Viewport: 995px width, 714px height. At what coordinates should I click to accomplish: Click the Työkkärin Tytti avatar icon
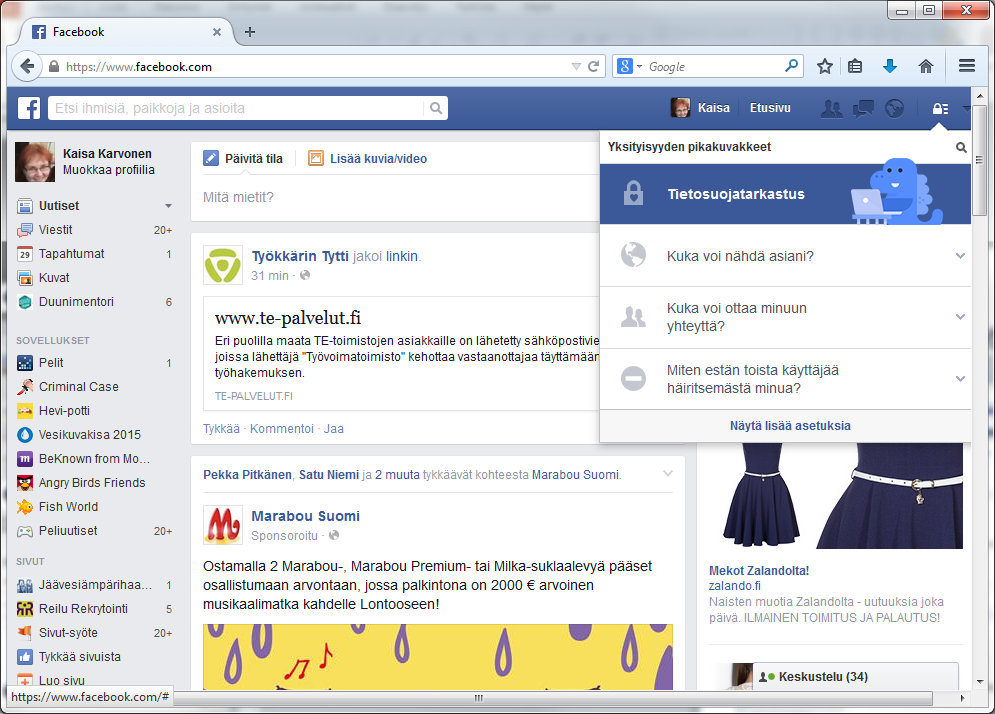[222, 265]
